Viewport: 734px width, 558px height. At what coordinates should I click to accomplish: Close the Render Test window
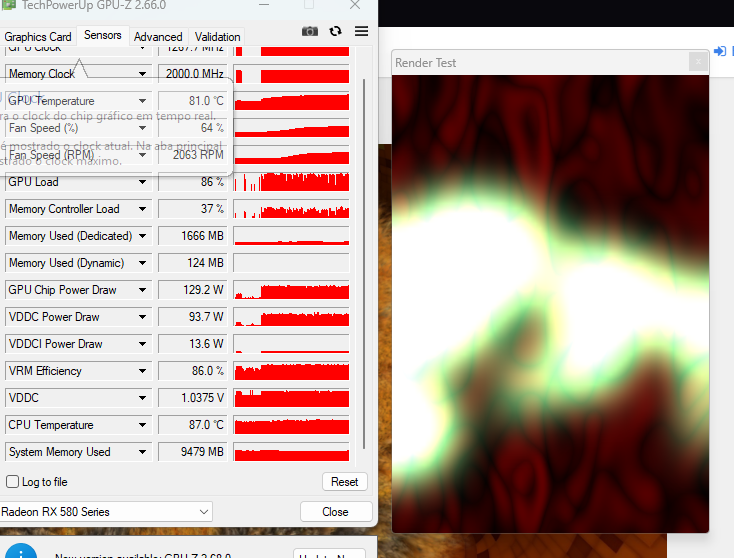[698, 62]
